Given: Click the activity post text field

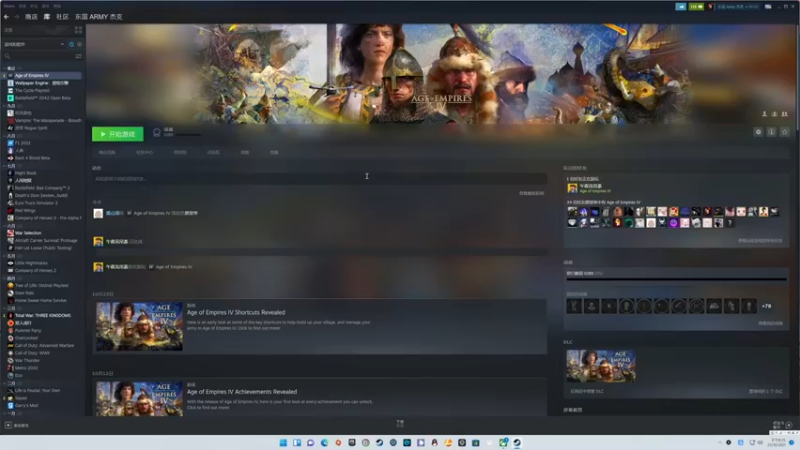Looking at the screenshot, I should [320, 179].
